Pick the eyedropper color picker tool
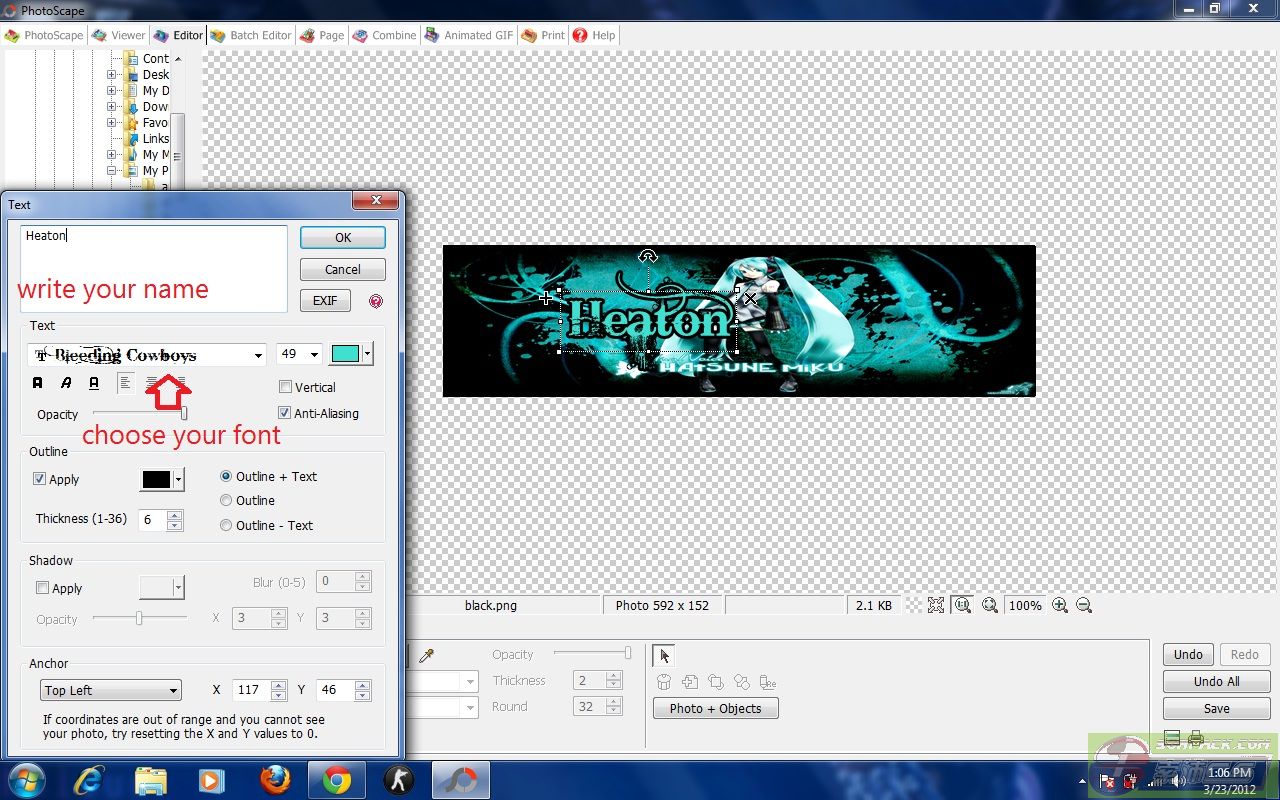Image resolution: width=1280 pixels, height=800 pixels. pos(426,655)
